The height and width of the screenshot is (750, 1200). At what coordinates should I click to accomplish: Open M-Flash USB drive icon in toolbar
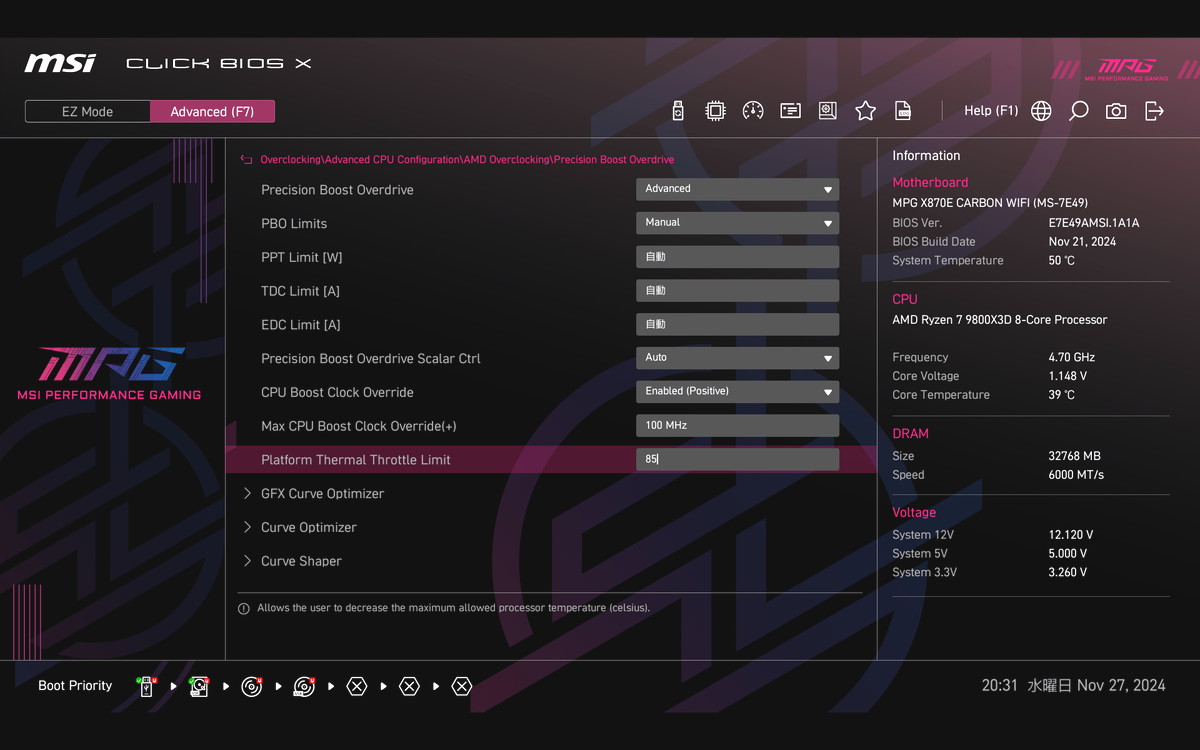[x=678, y=111]
